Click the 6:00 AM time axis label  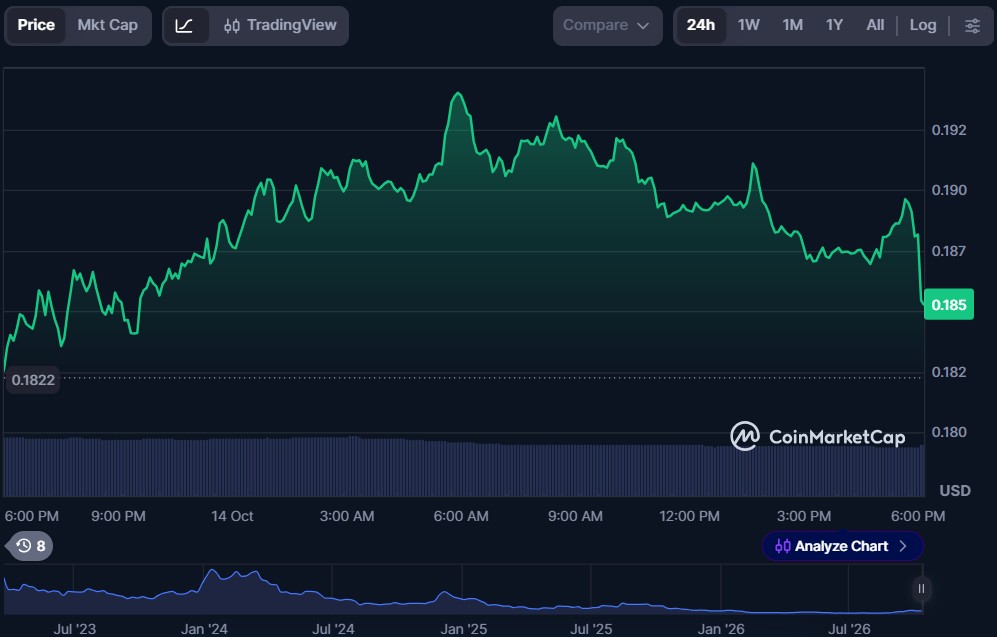(461, 516)
